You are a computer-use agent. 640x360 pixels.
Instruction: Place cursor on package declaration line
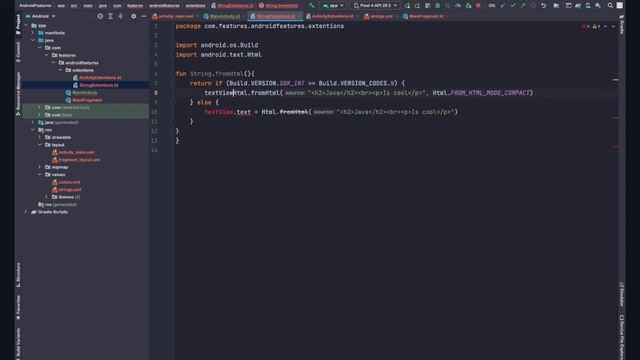(260, 26)
